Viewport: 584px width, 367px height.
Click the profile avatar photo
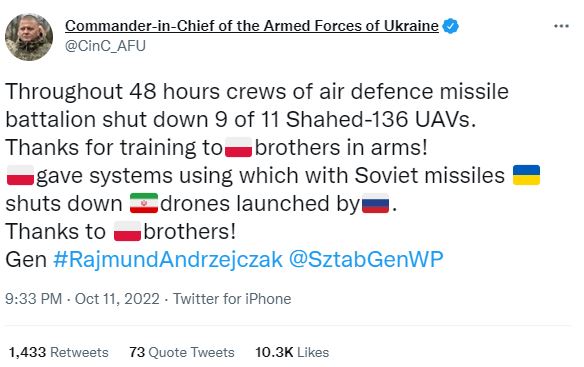(x=29, y=37)
